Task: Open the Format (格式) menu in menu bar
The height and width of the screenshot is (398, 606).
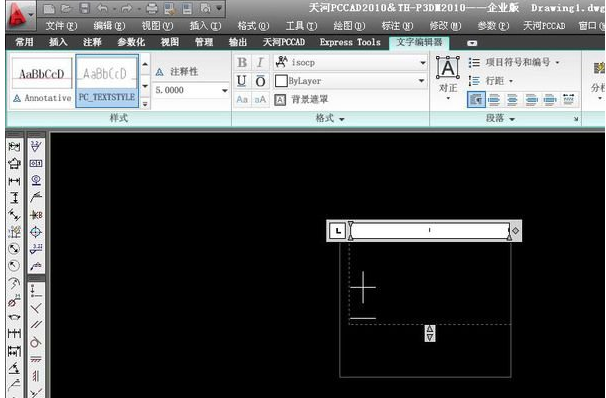Action: [253, 26]
